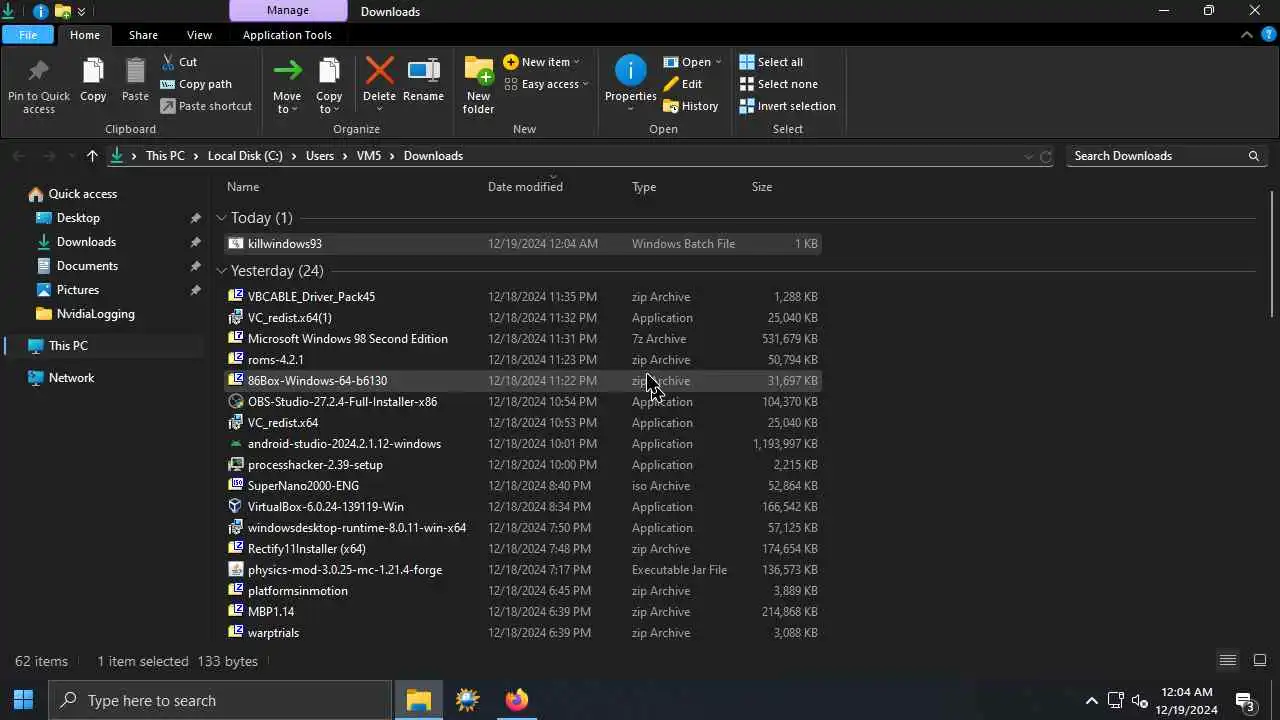Refresh the Downloads folder view
The image size is (1280, 720).
click(x=1046, y=156)
